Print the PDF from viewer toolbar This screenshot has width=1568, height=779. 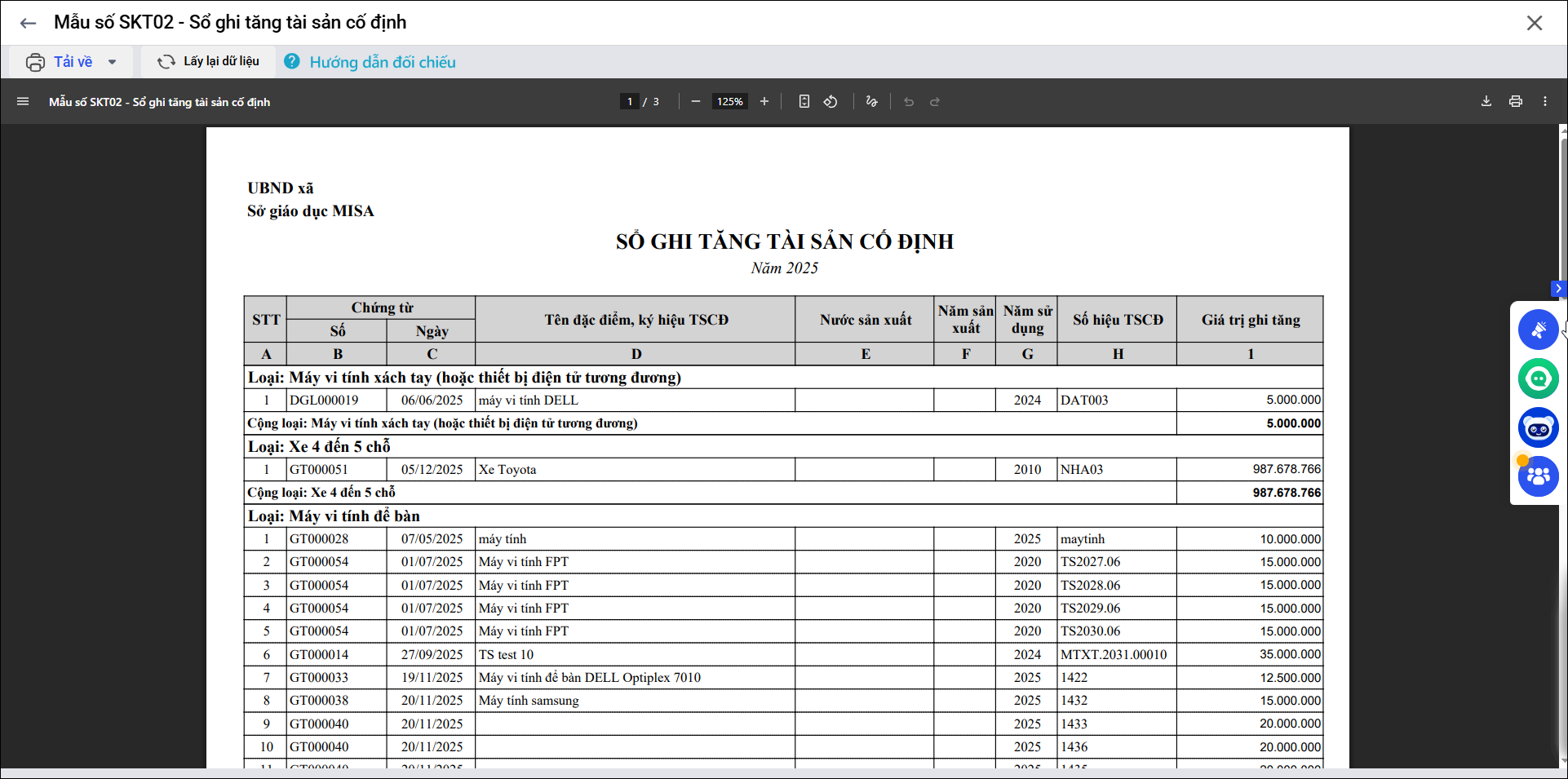click(x=1516, y=102)
